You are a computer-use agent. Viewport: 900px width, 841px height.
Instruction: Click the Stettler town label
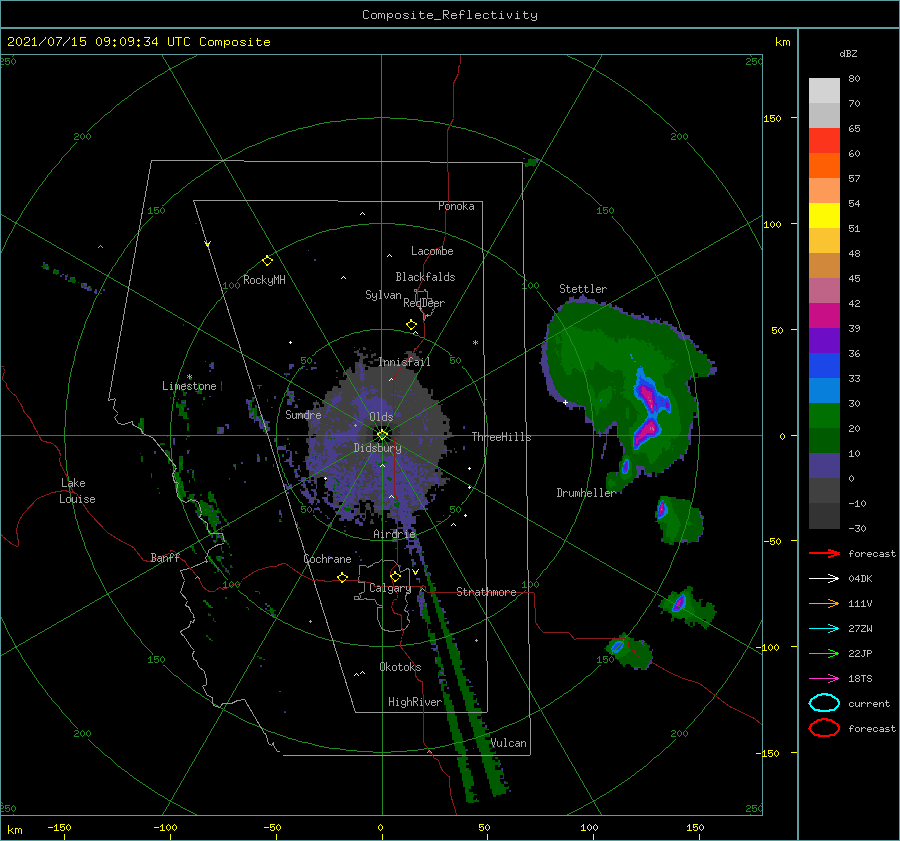click(x=583, y=289)
